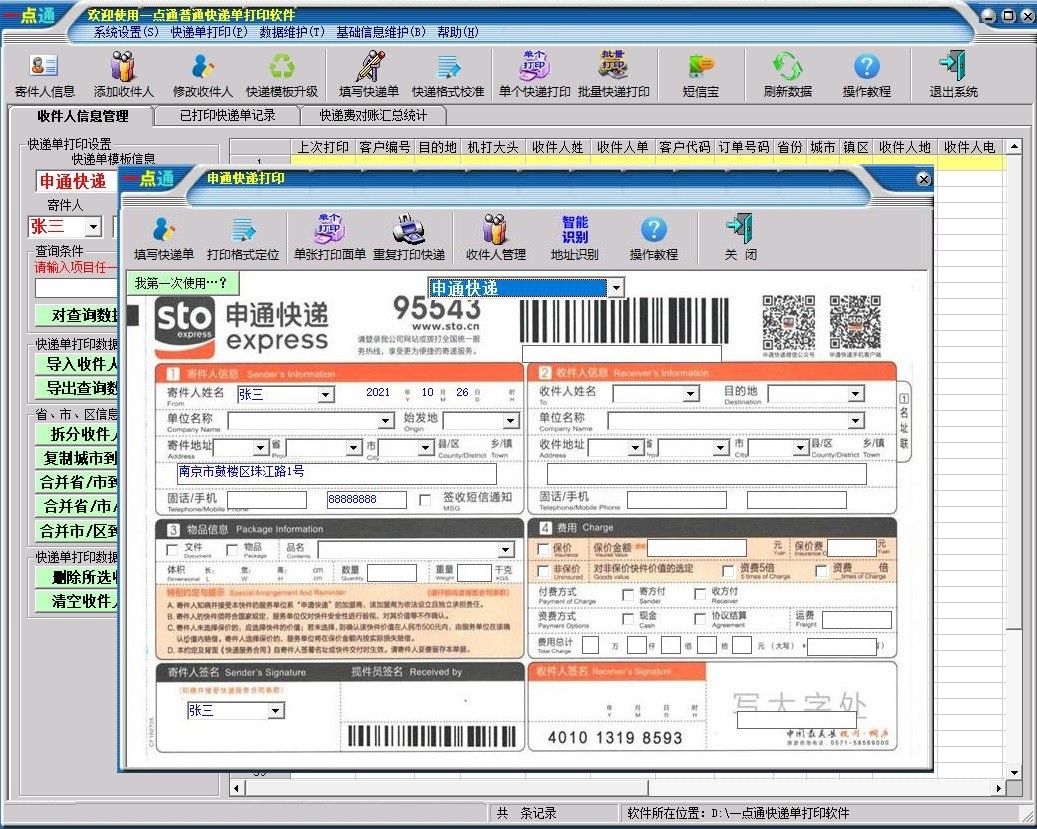Expand the 申通快递 template dropdown
Image resolution: width=1037 pixels, height=829 pixels.
(616, 288)
